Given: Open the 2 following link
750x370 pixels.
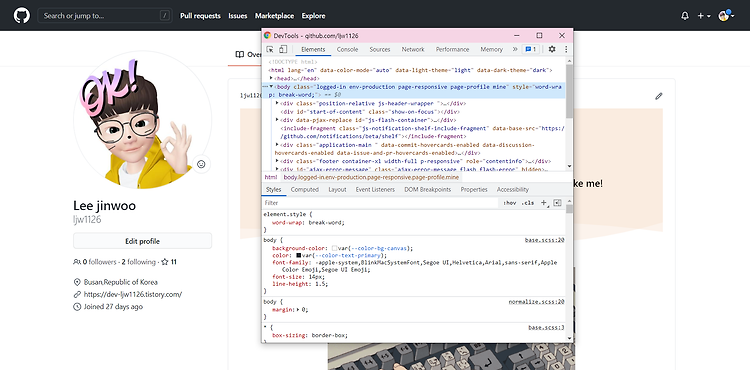Looking at the screenshot, I should pyautogui.click(x=139, y=262).
